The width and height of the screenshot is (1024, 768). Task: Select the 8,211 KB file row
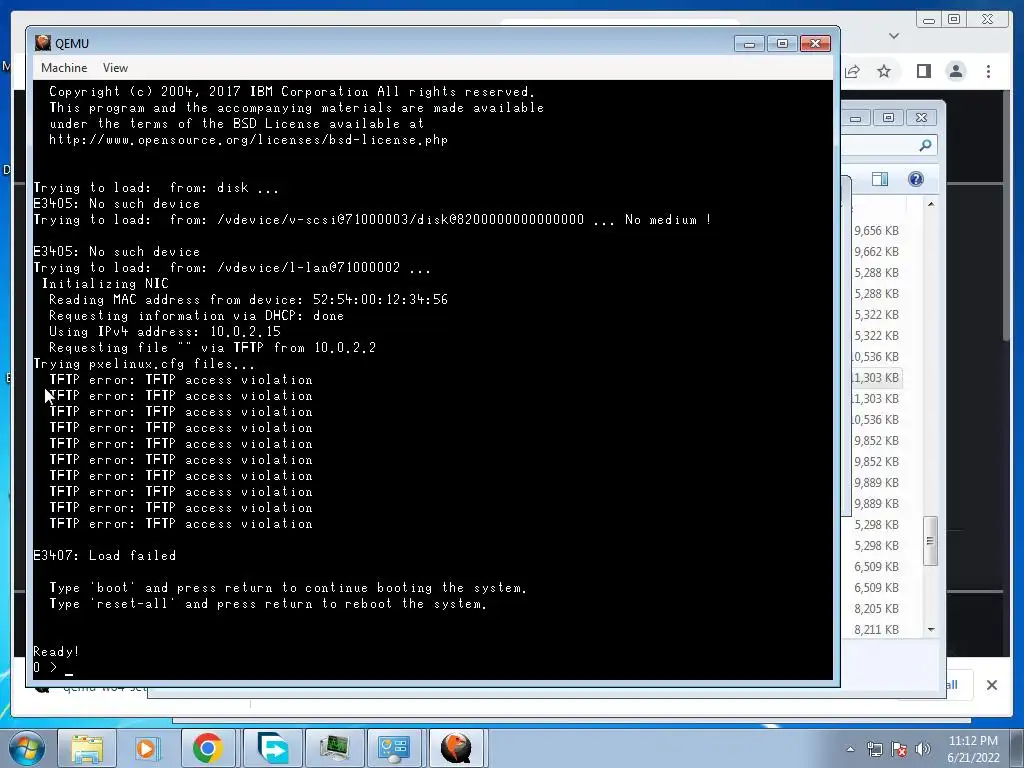(876, 630)
